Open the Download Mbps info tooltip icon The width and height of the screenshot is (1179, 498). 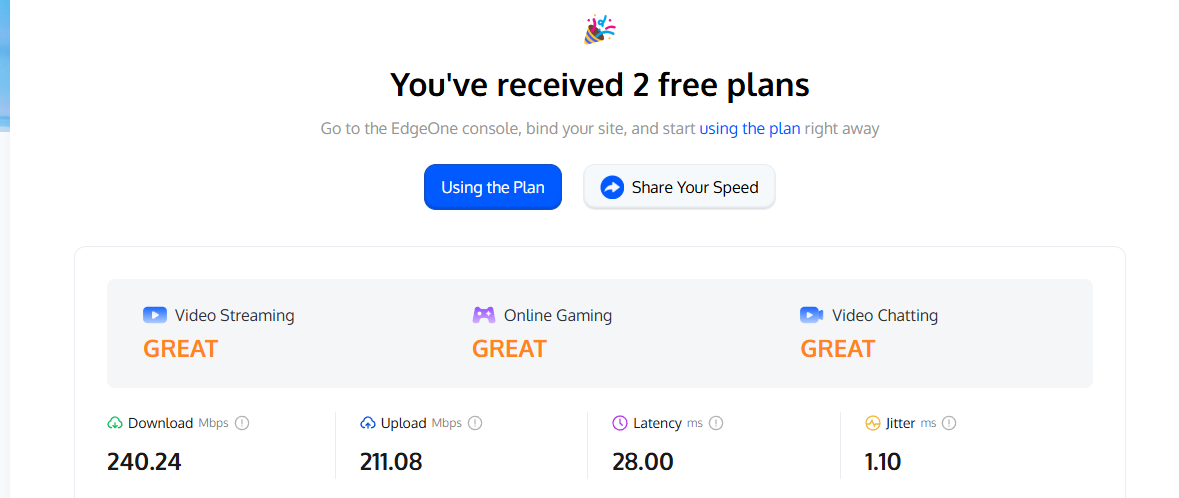[241, 423]
